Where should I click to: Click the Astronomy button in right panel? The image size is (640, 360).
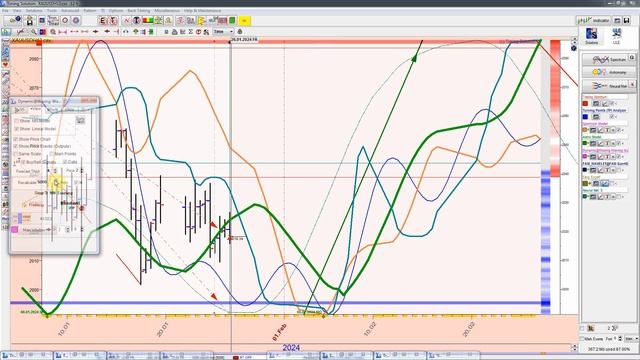(609, 72)
